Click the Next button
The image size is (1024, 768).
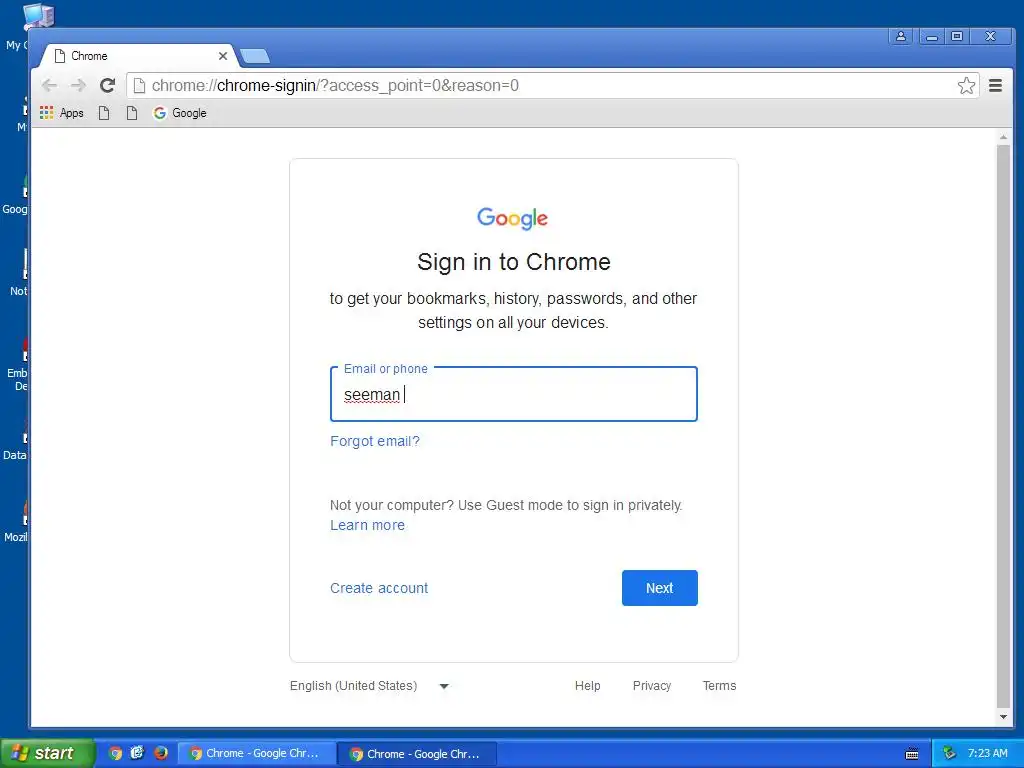point(660,588)
